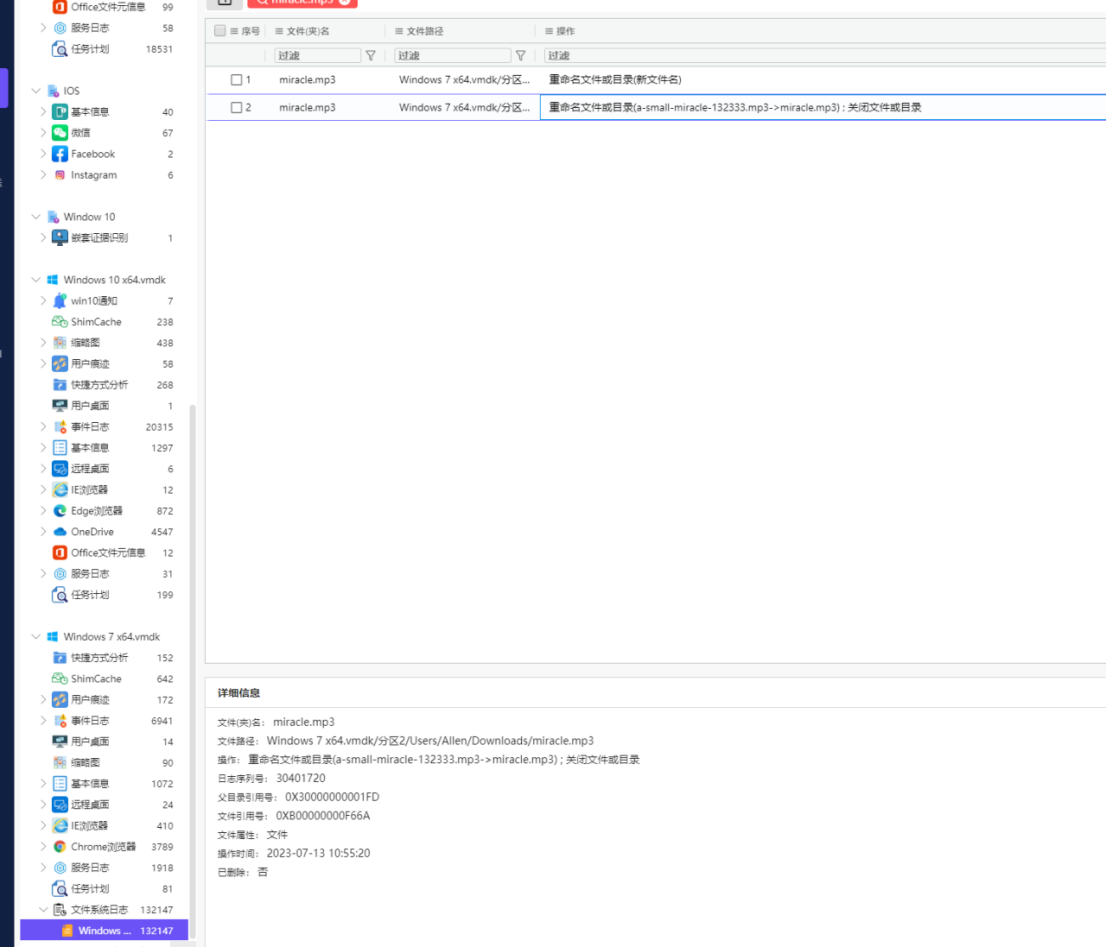Viewport: 1107px width, 948px height.
Task: Click the 任务计划 icon with count 199
Action: tap(60, 594)
